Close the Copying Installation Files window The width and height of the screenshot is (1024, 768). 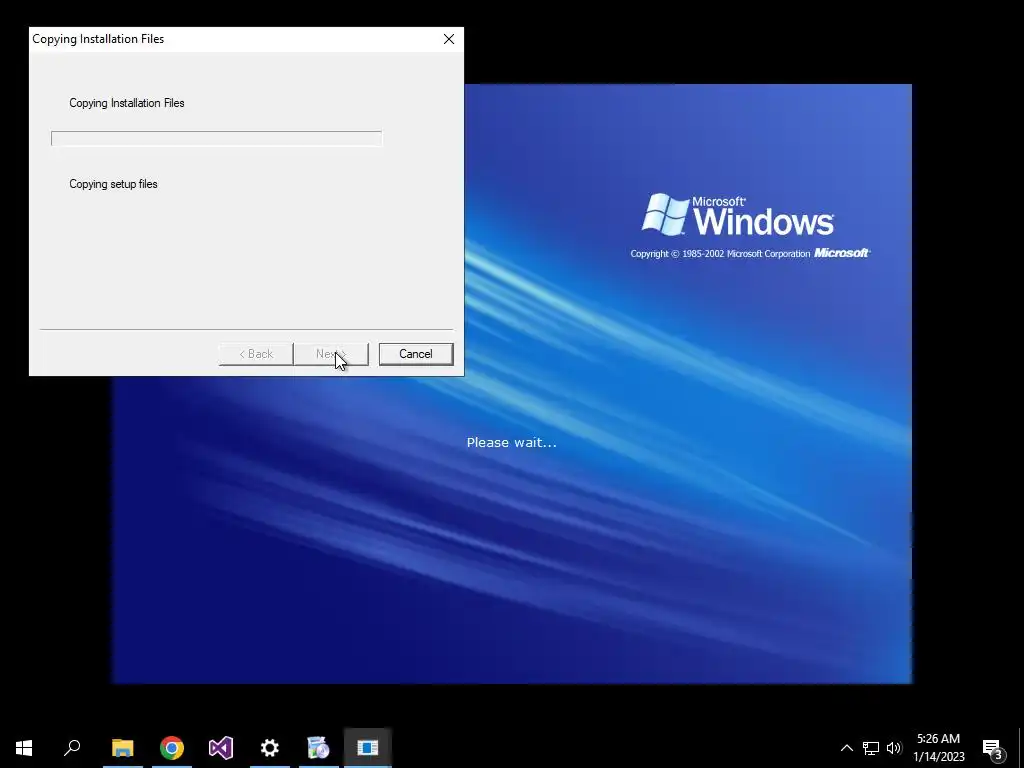pyautogui.click(x=449, y=39)
